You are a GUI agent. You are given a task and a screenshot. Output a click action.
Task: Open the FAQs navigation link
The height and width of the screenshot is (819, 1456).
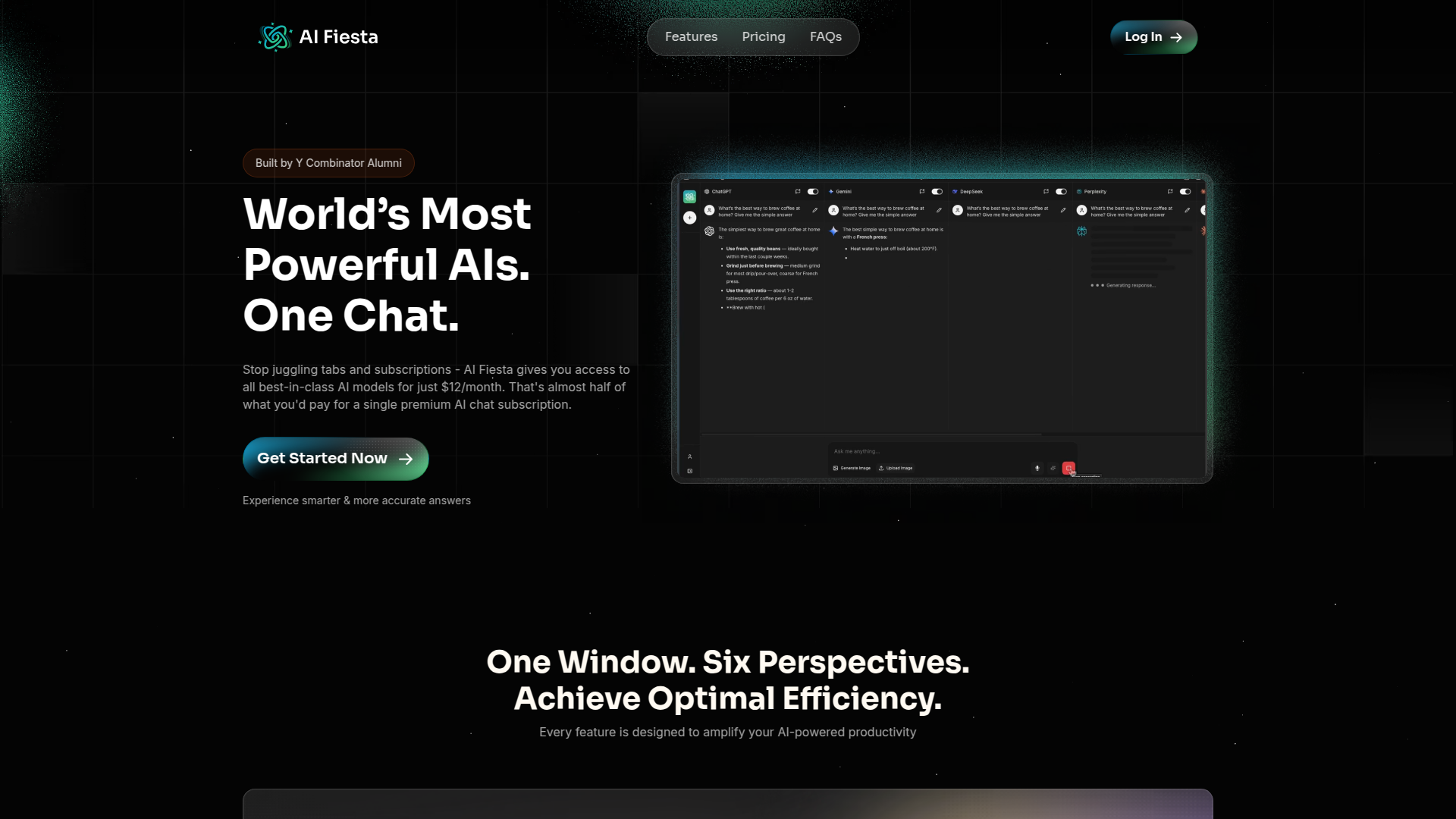[826, 36]
